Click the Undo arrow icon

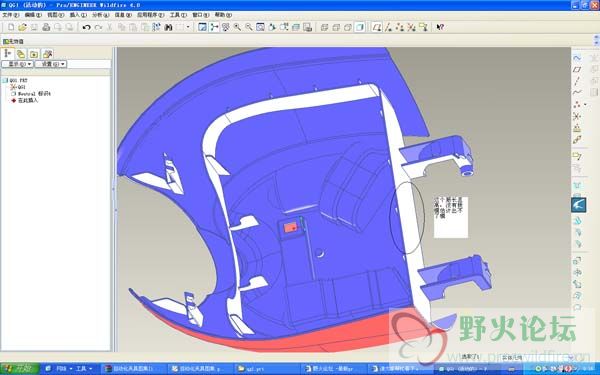86,27
